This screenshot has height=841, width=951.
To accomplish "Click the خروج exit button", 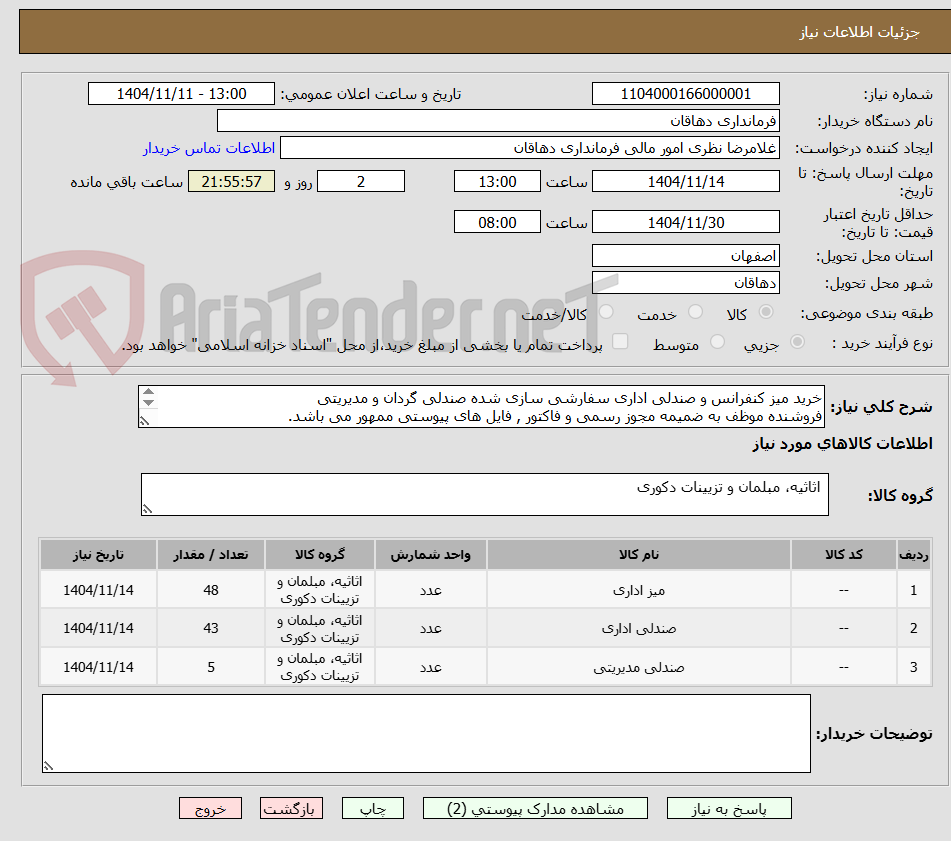I will coord(210,808).
